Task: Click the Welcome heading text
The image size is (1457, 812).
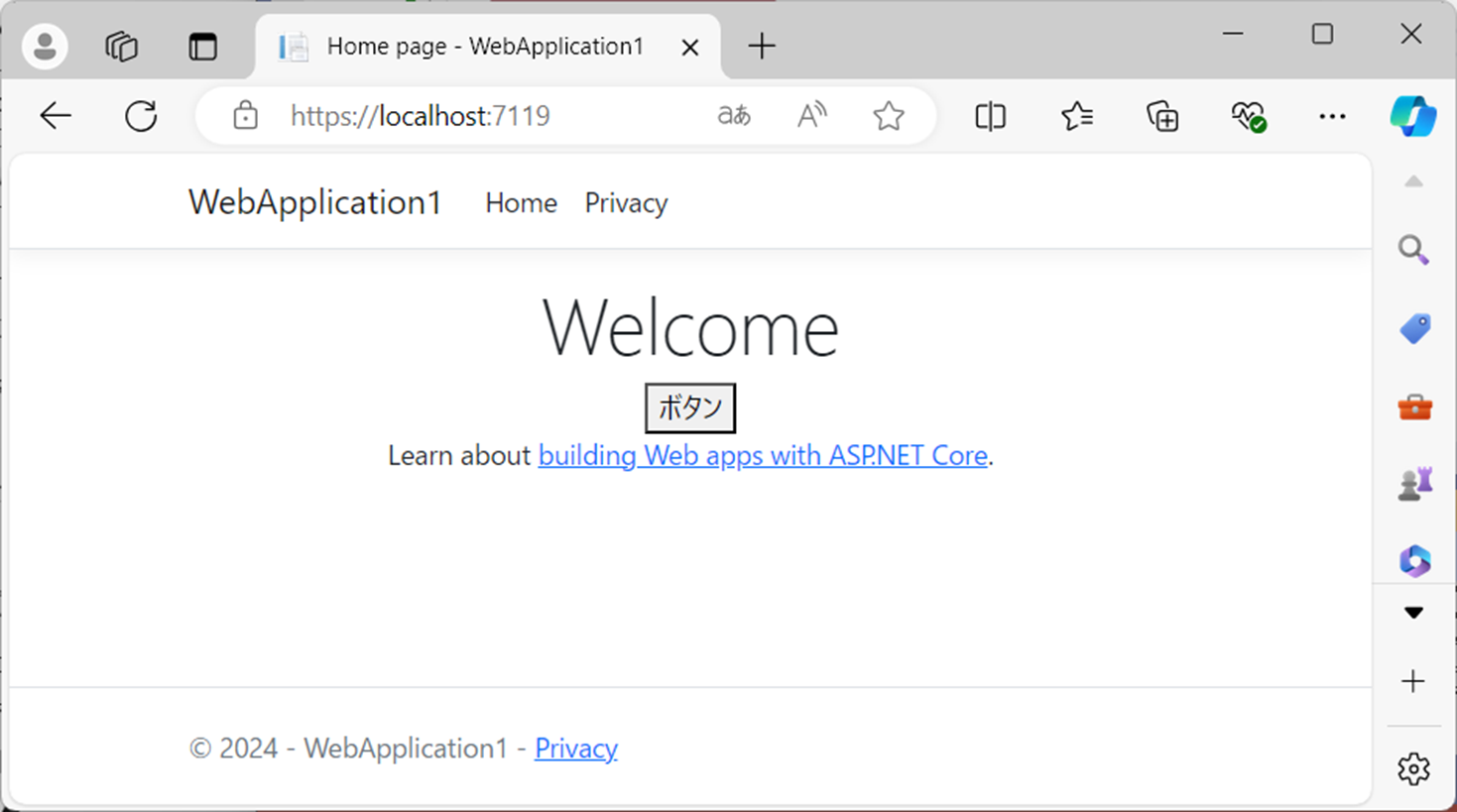Action: tap(690, 327)
